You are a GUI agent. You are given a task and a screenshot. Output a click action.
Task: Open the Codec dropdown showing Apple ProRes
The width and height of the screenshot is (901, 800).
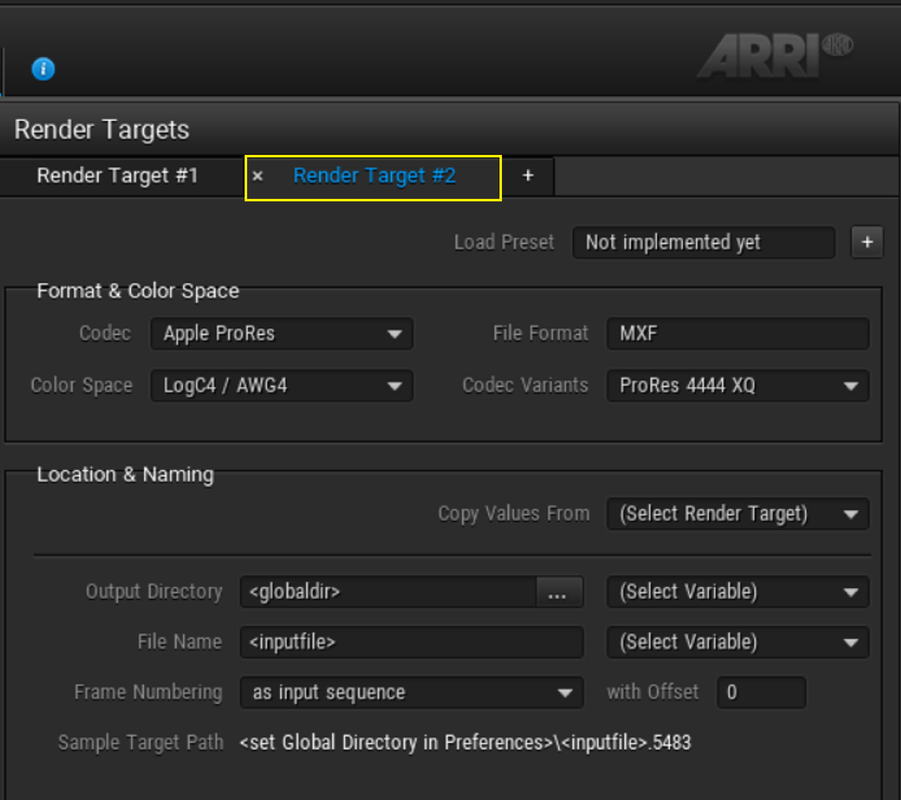282,334
